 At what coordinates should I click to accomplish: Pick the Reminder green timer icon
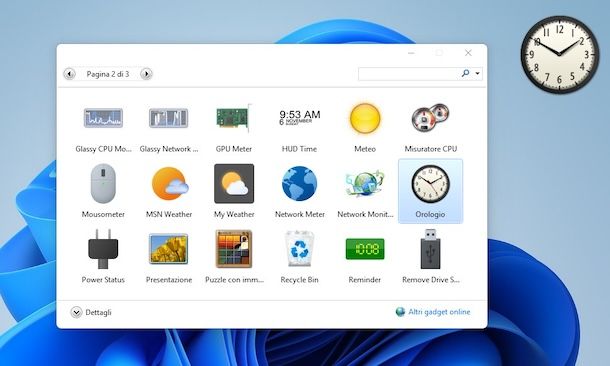365,249
